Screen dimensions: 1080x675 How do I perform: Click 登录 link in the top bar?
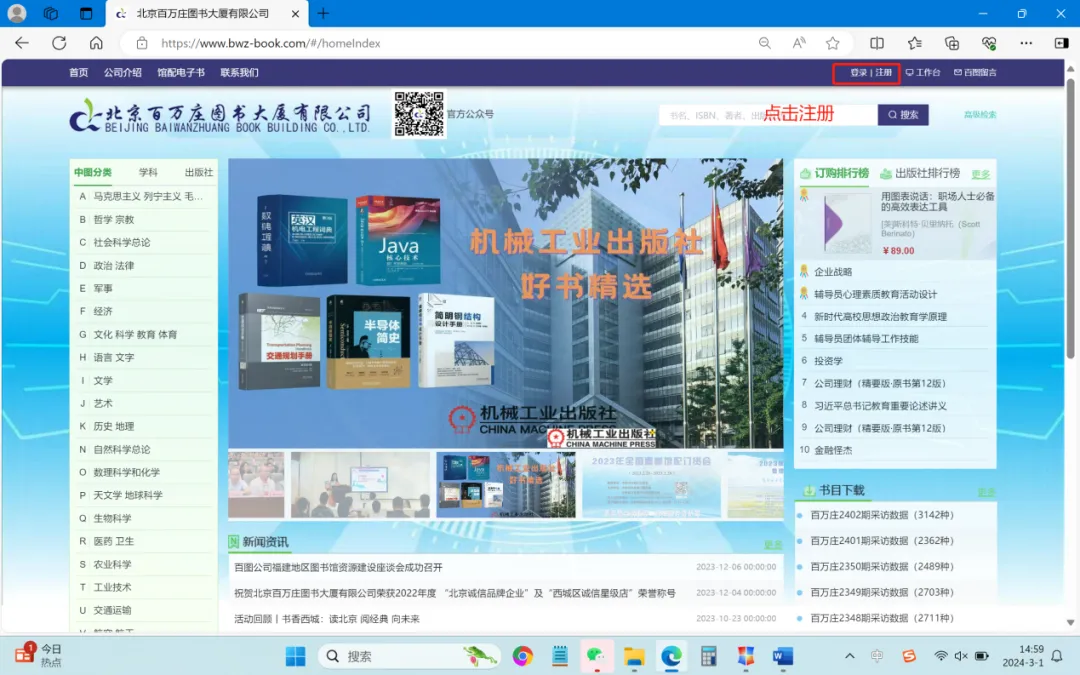click(x=858, y=72)
